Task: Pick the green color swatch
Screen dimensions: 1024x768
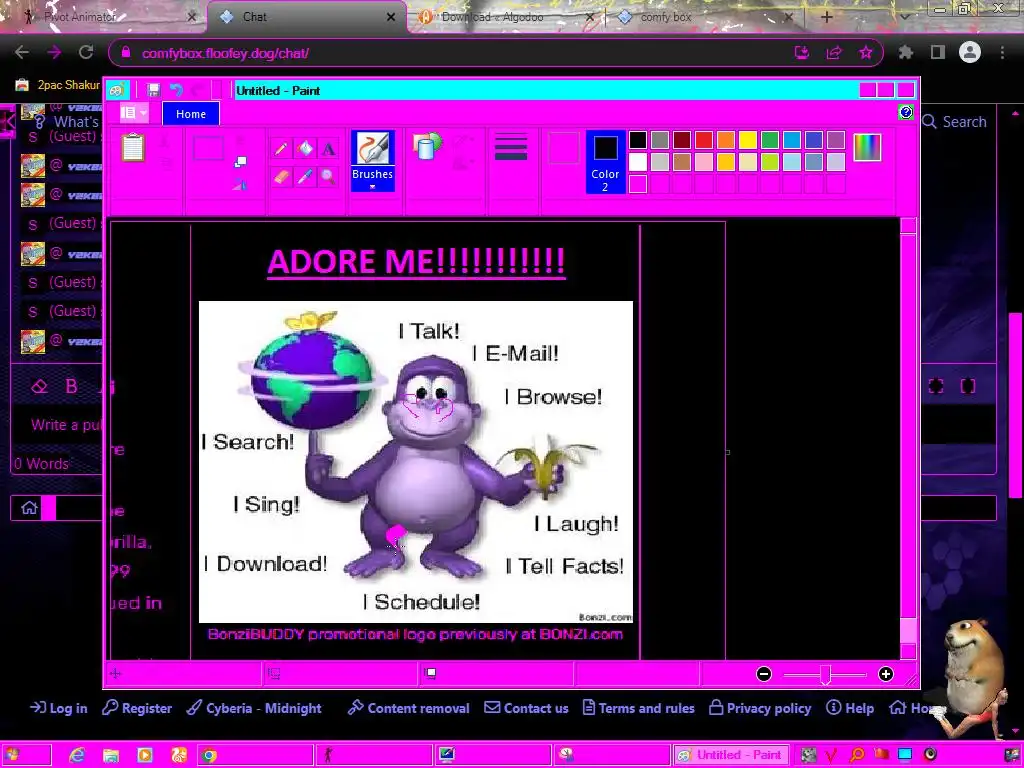Action: coord(770,140)
